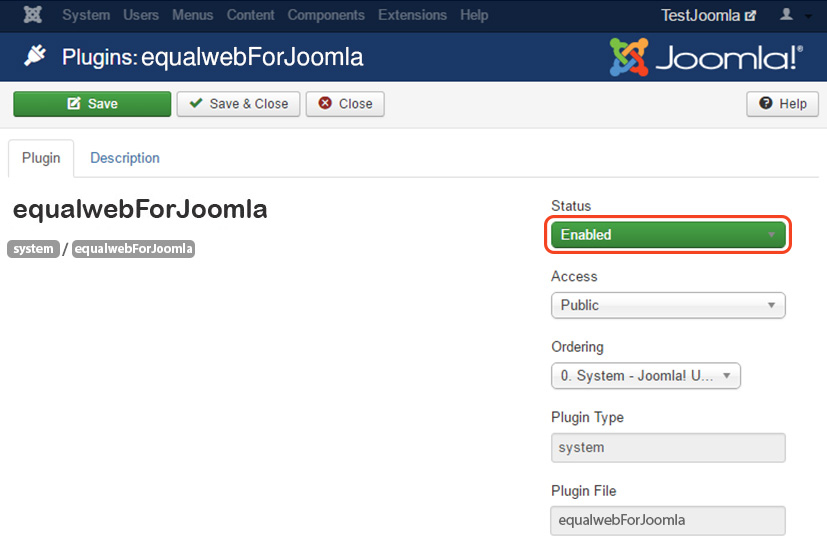
Task: Open the Components menu
Action: click(x=326, y=15)
